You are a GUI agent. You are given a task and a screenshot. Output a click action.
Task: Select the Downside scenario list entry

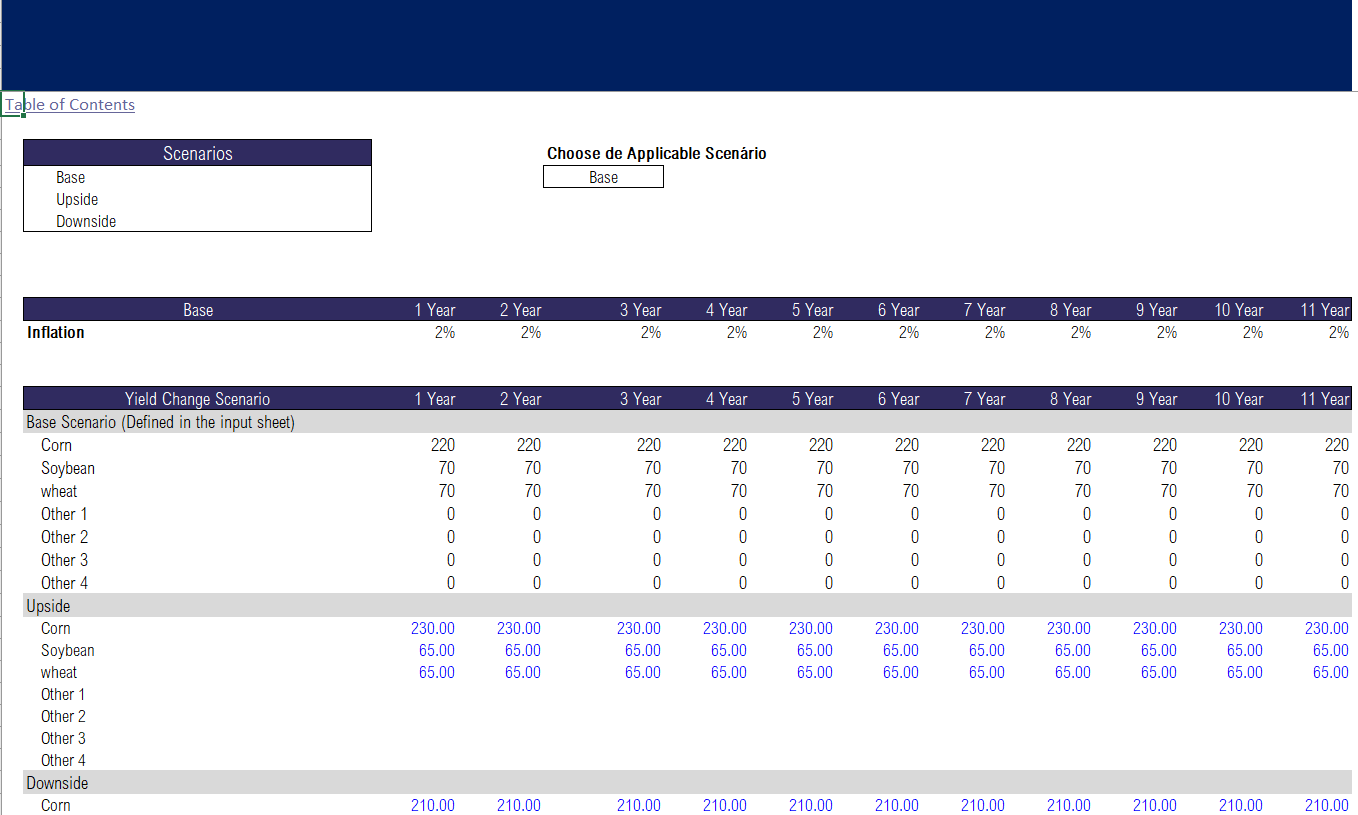tap(86, 221)
